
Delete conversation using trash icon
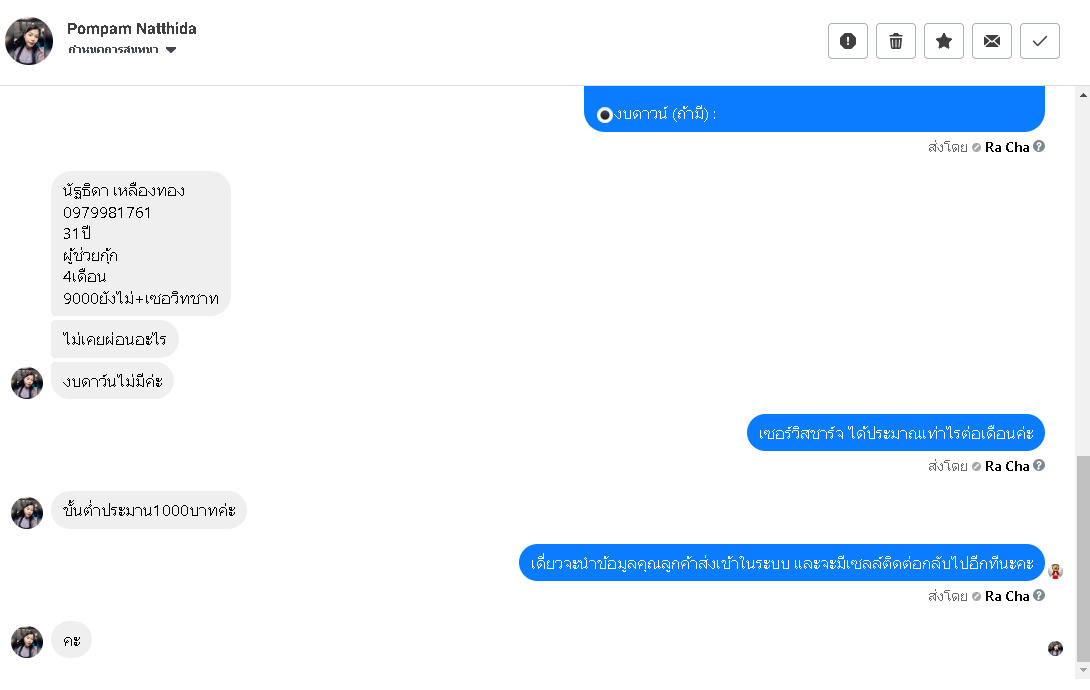click(896, 41)
